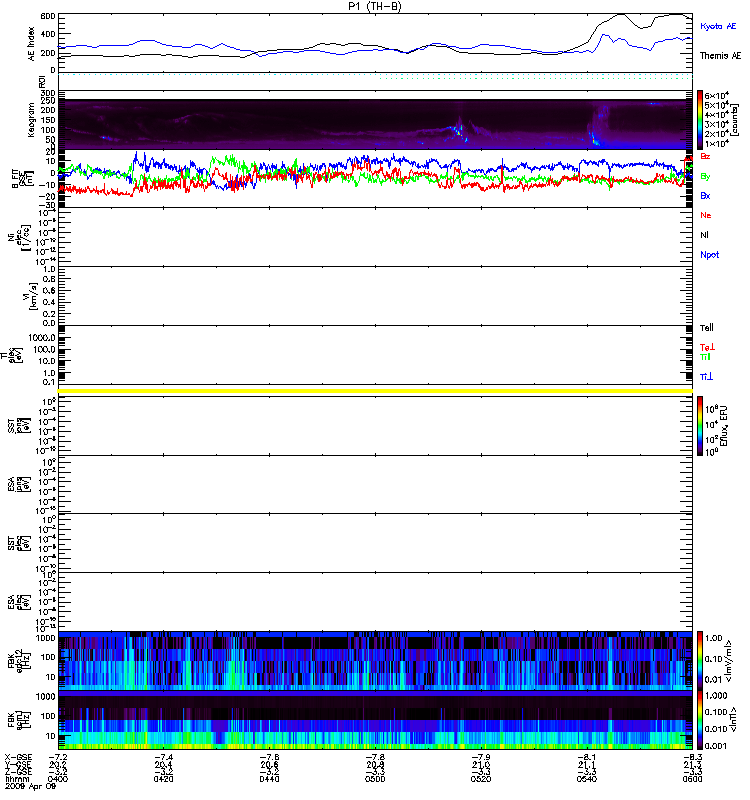Click the "0400" time axis label
Image resolution: width=750 pixels, height=800 pixels.
point(57,779)
